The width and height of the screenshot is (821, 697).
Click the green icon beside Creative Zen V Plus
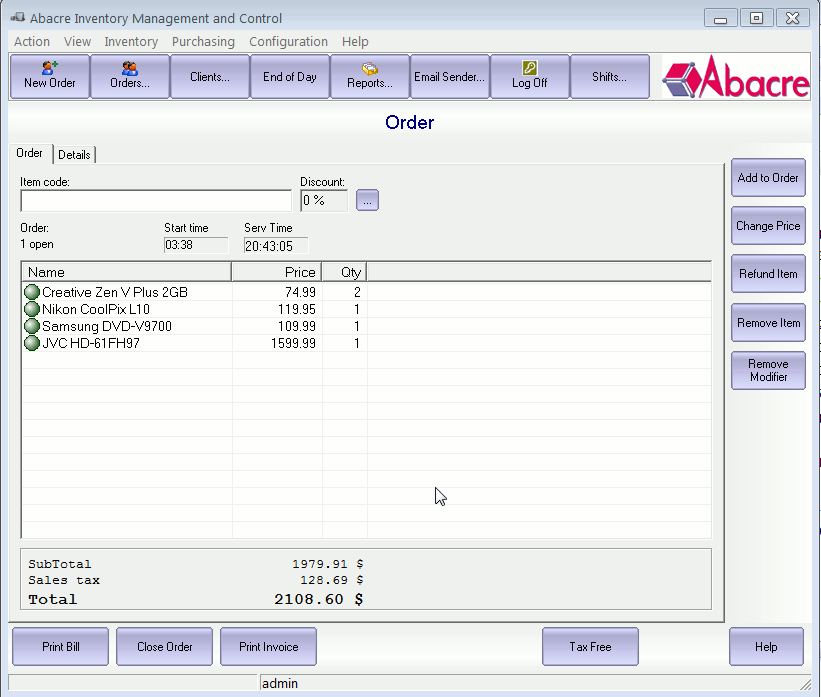pyautogui.click(x=32, y=292)
